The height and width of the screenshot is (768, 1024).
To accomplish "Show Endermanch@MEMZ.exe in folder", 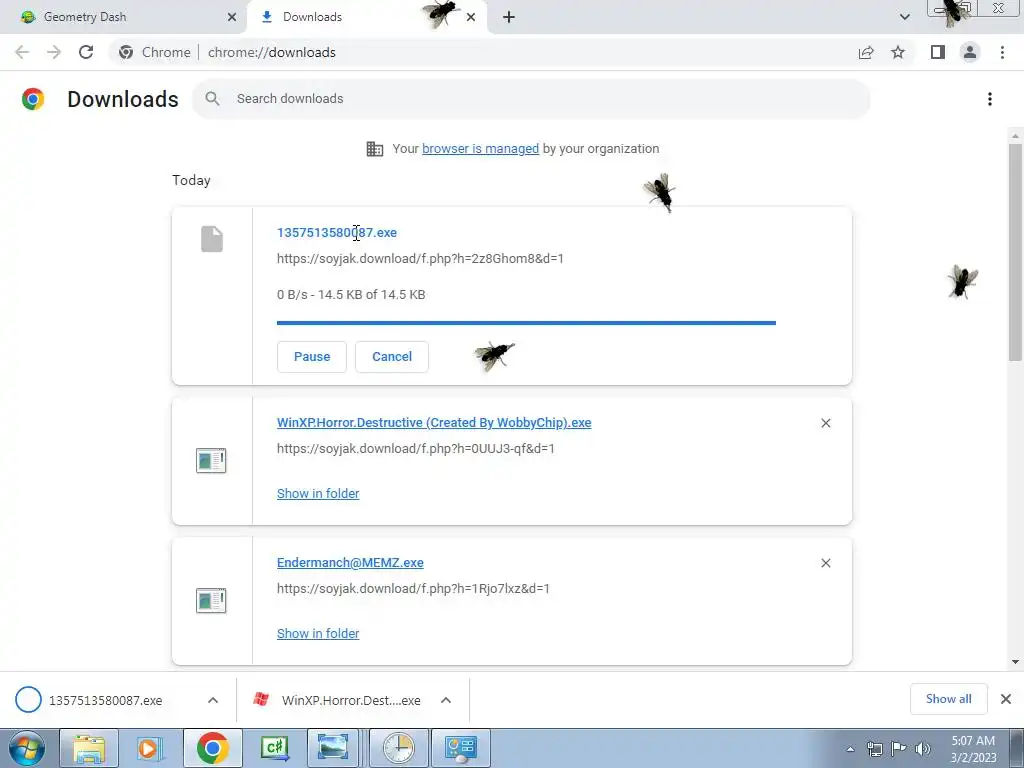I will tap(317, 633).
